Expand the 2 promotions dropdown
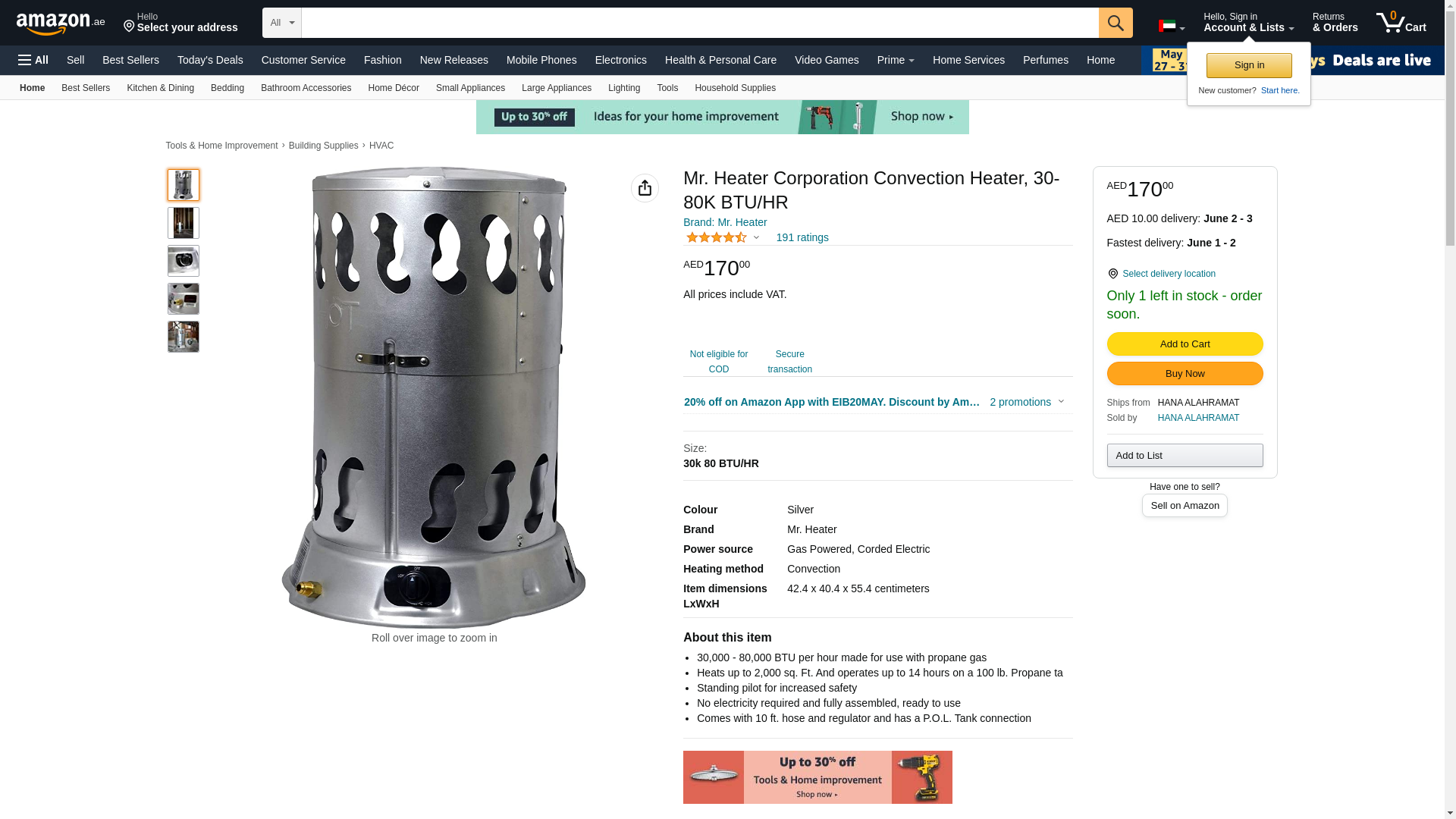The width and height of the screenshot is (1456, 819). tap(1027, 402)
